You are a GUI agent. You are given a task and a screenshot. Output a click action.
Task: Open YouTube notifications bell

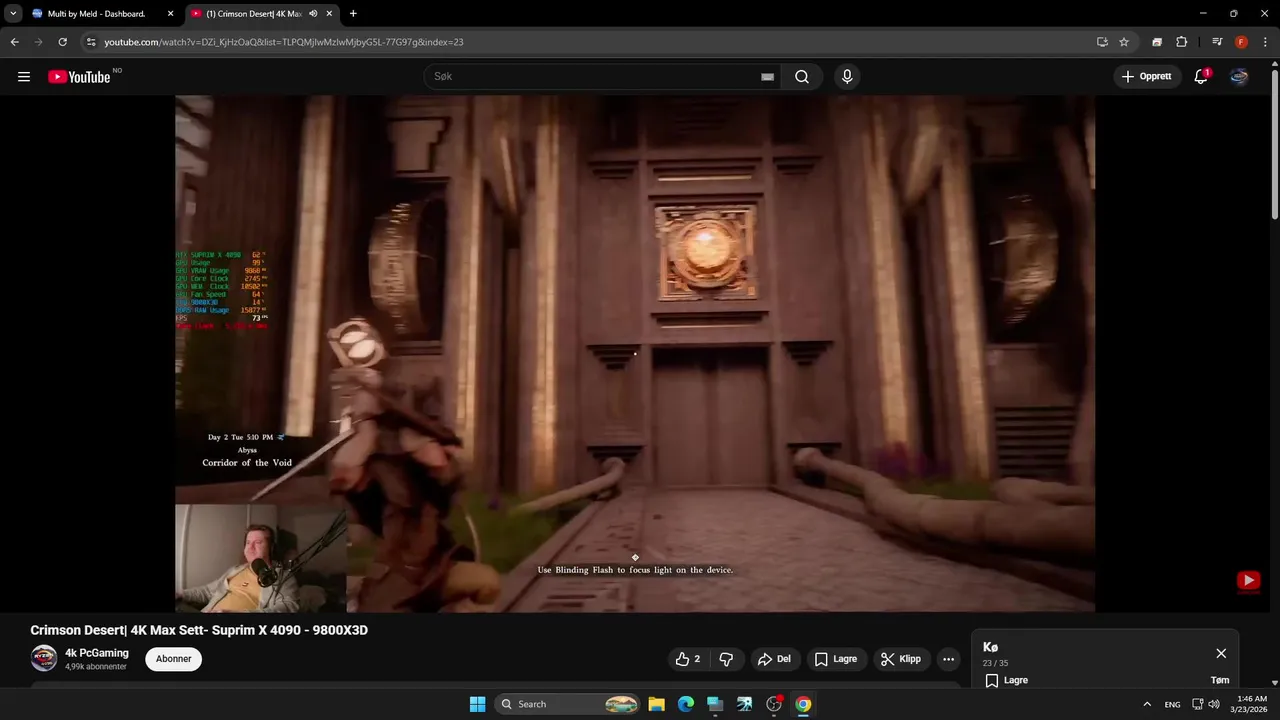coord(1201,77)
